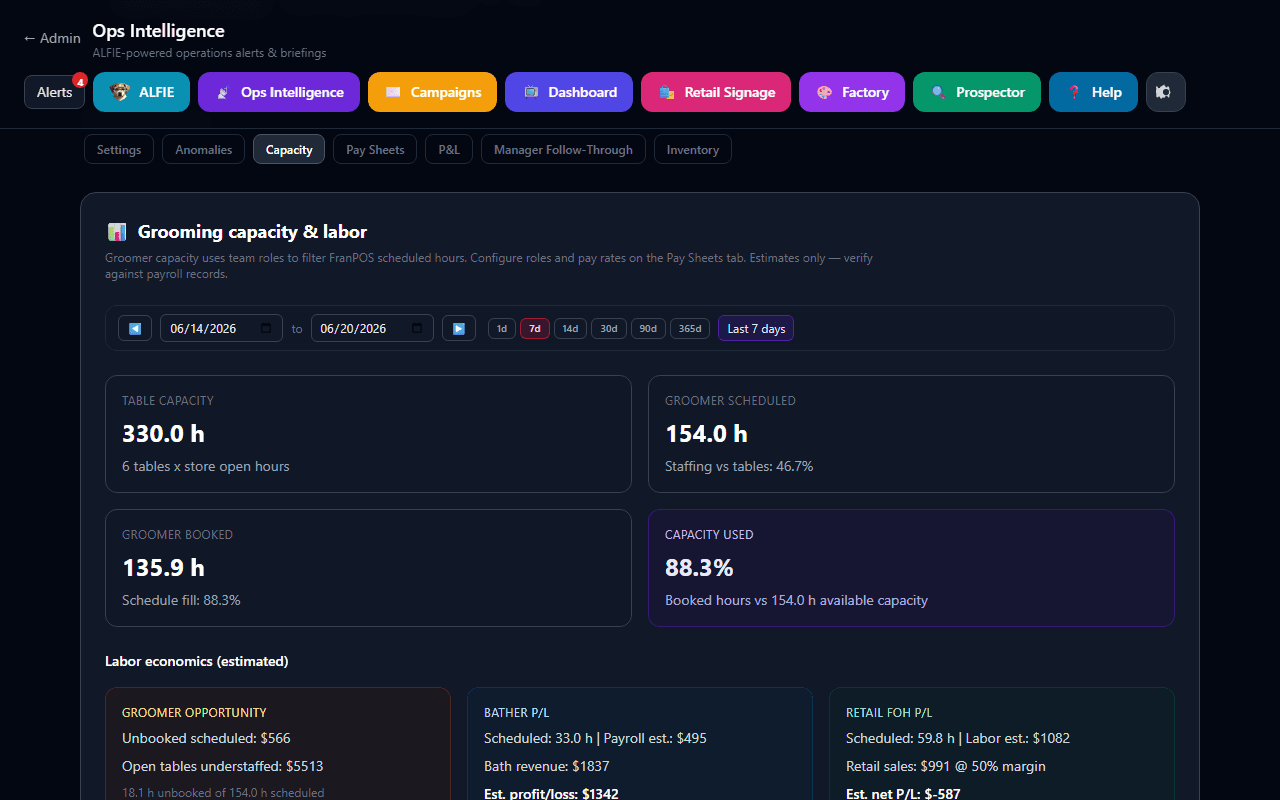Viewport: 1280px width, 800px height.
Task: Open the Prospector nav button
Action: pyautogui.click(x=977, y=92)
